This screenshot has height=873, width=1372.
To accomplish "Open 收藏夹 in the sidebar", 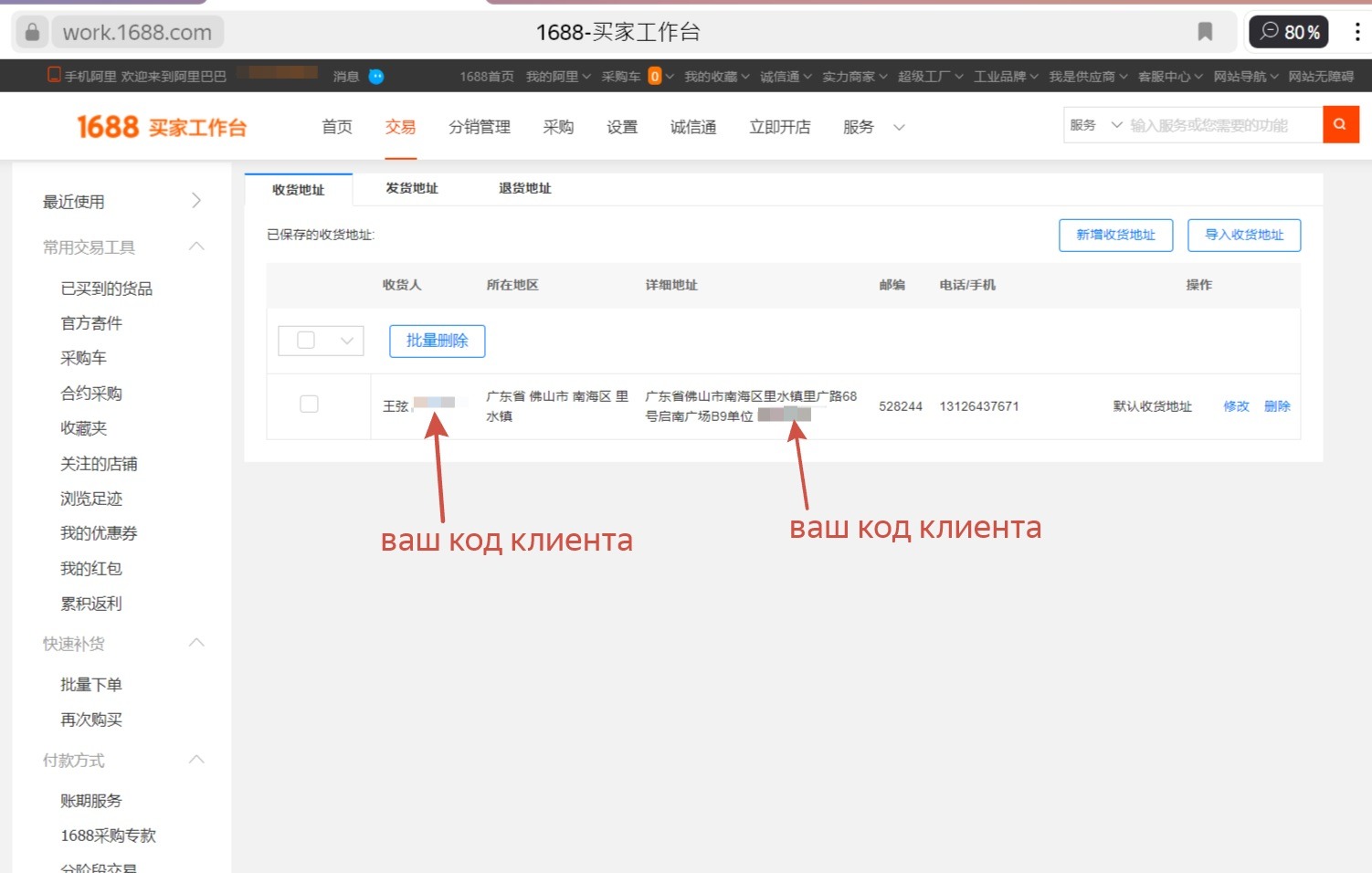I will 83,428.
